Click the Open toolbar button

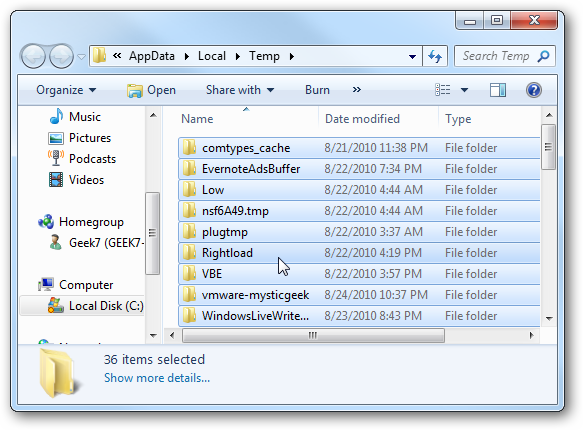[151, 90]
